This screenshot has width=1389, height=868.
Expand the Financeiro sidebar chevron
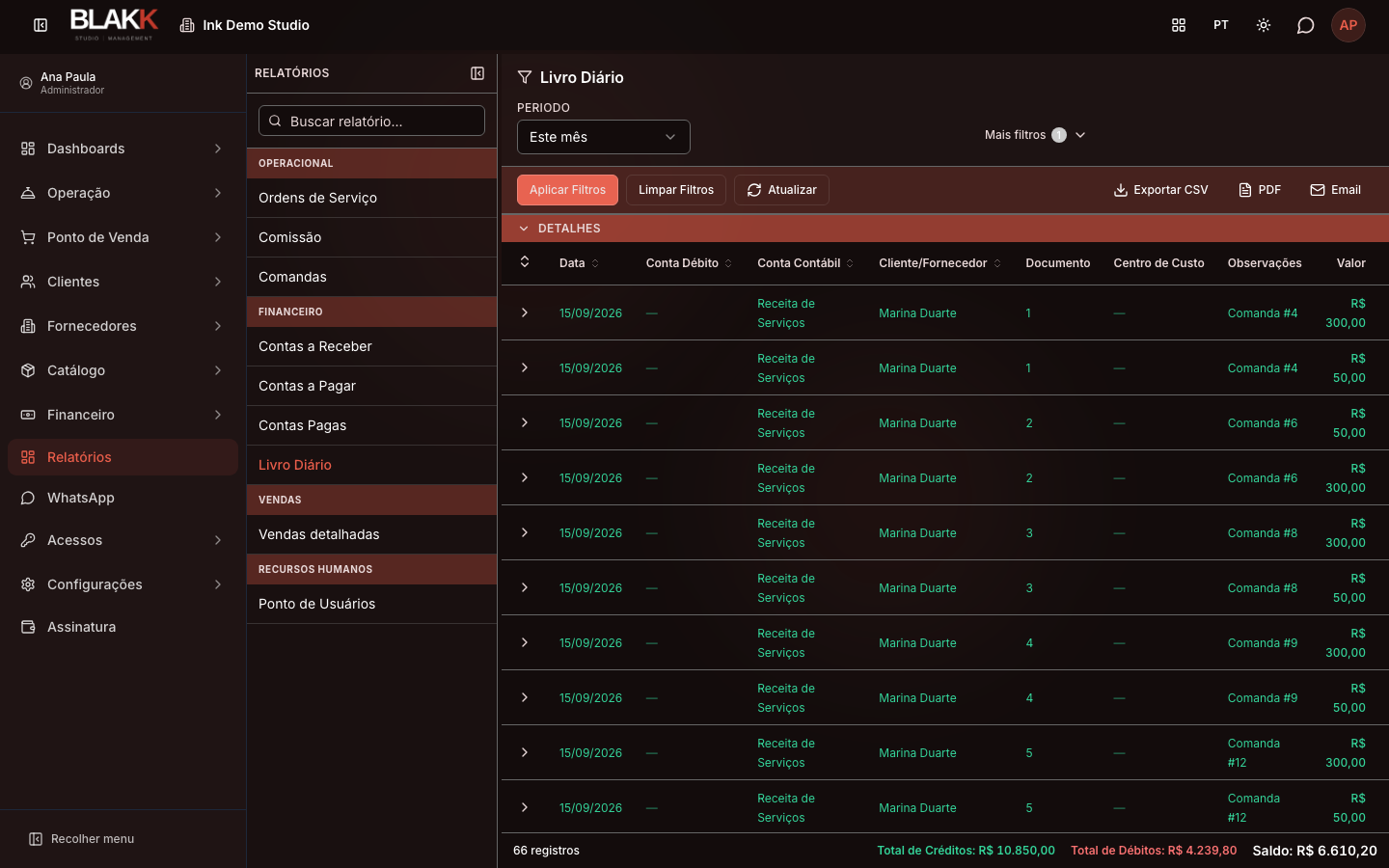pyautogui.click(x=218, y=415)
